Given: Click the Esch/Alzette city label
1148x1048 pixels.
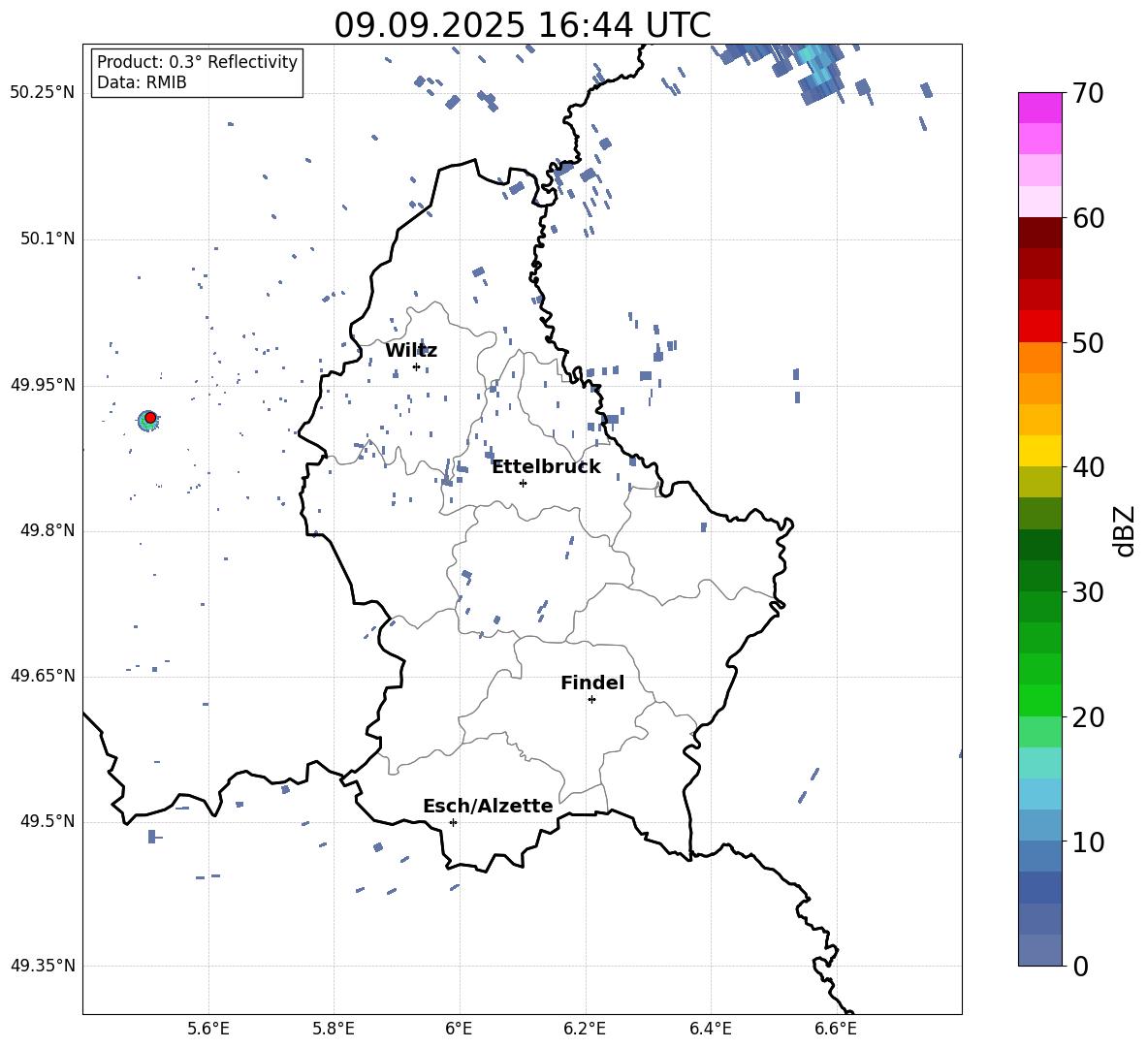Looking at the screenshot, I should tap(488, 806).
